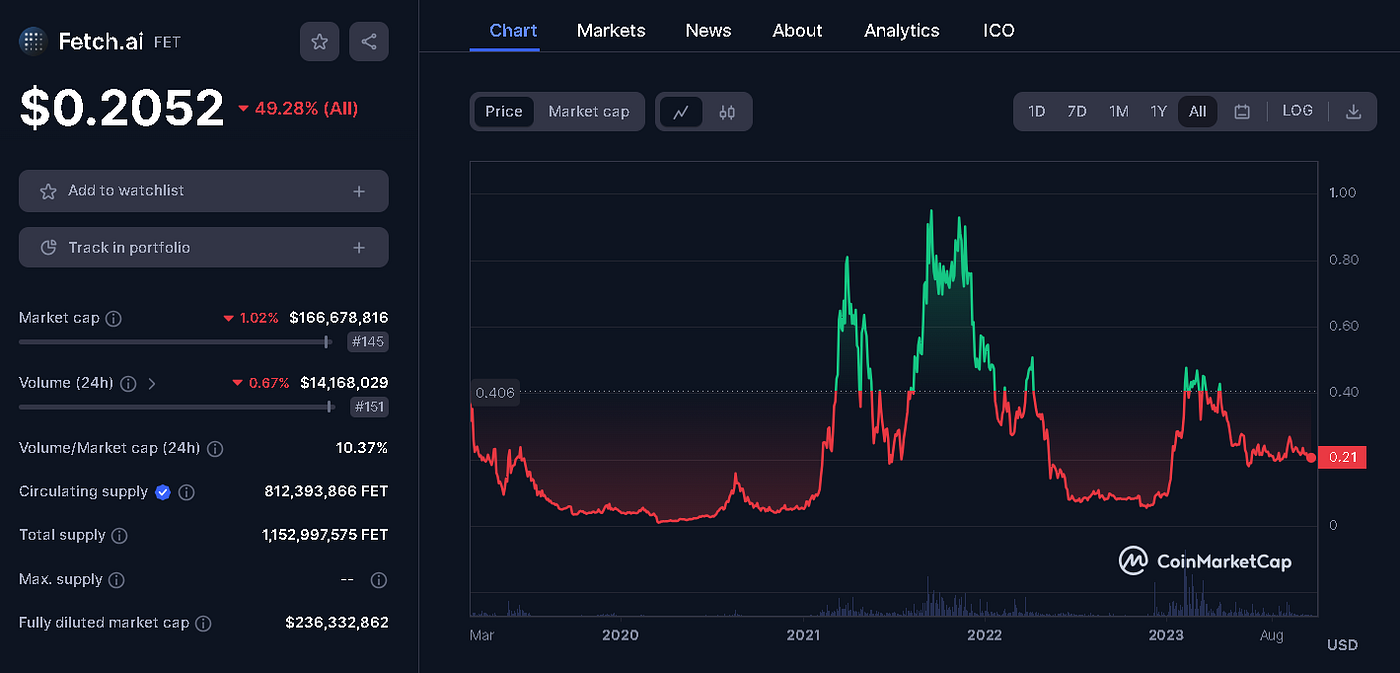Click plus icon on Add to watchlist

click(359, 191)
